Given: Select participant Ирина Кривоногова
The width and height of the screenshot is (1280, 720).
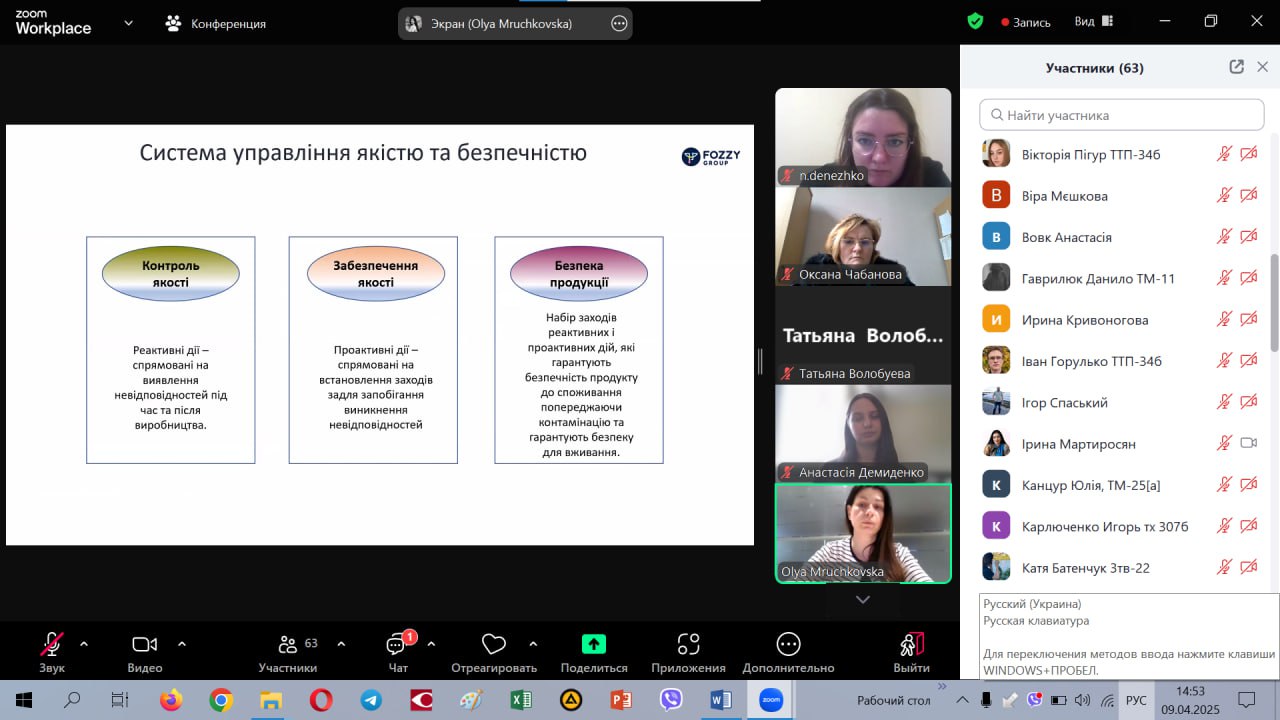Looking at the screenshot, I should 1120,320.
